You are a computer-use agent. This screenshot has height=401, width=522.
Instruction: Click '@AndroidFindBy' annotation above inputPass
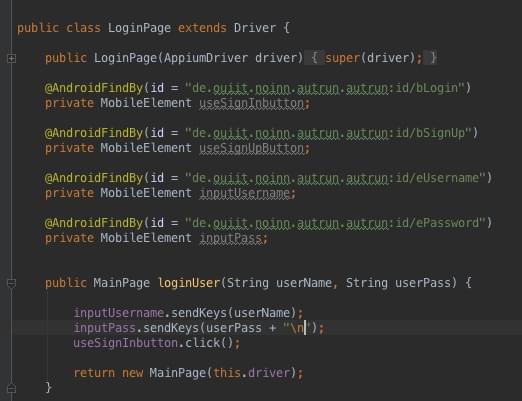[94, 223]
